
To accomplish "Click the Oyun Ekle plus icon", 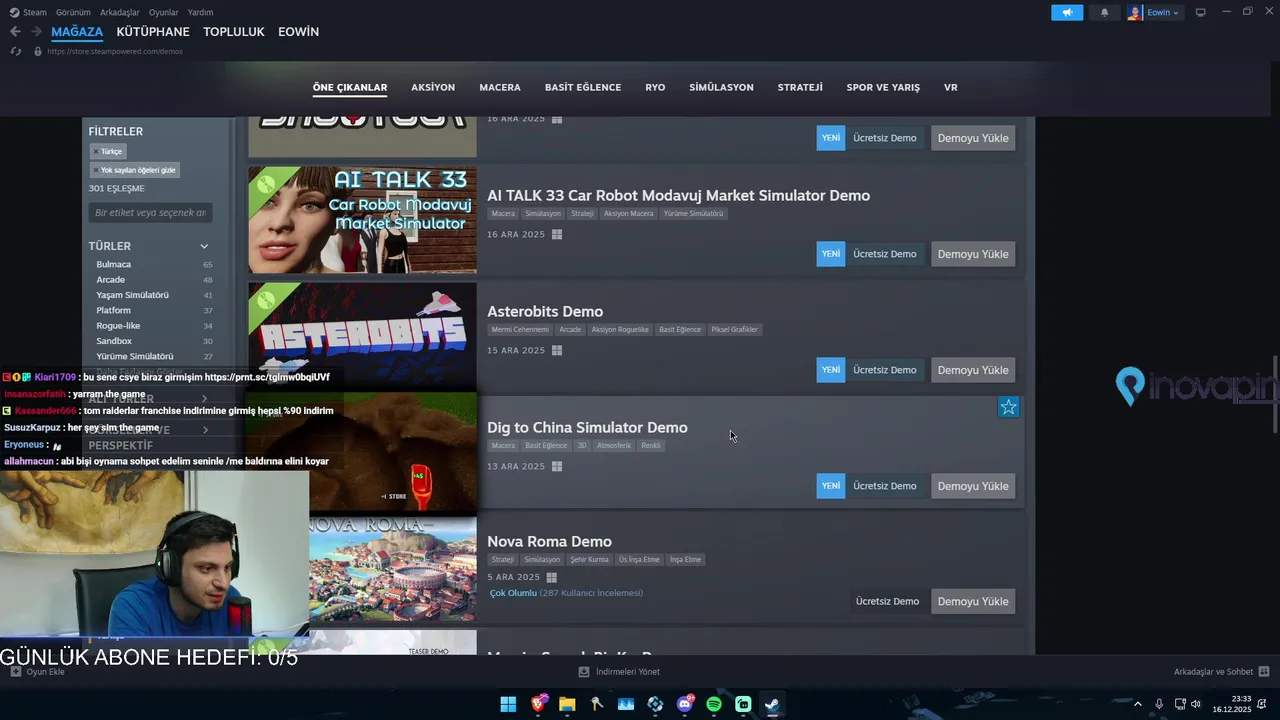I will point(15,672).
